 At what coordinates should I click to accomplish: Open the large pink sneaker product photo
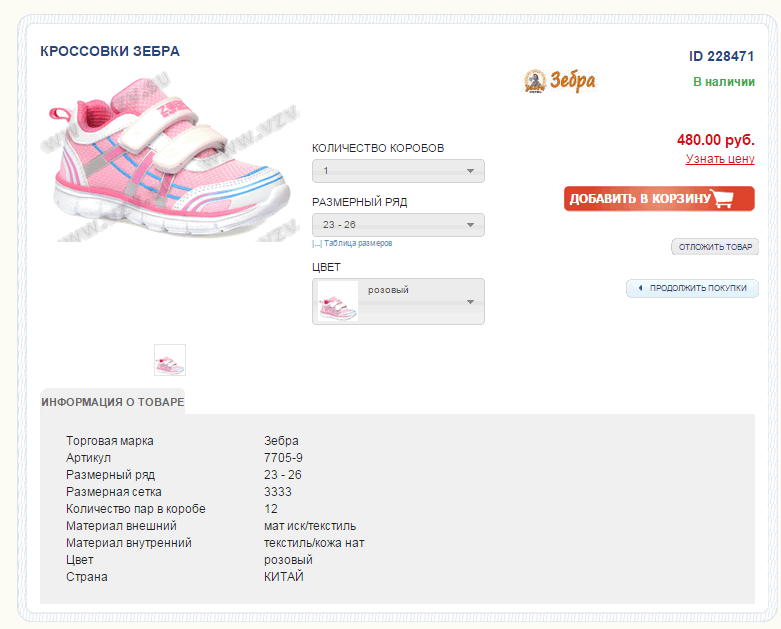[x=166, y=164]
